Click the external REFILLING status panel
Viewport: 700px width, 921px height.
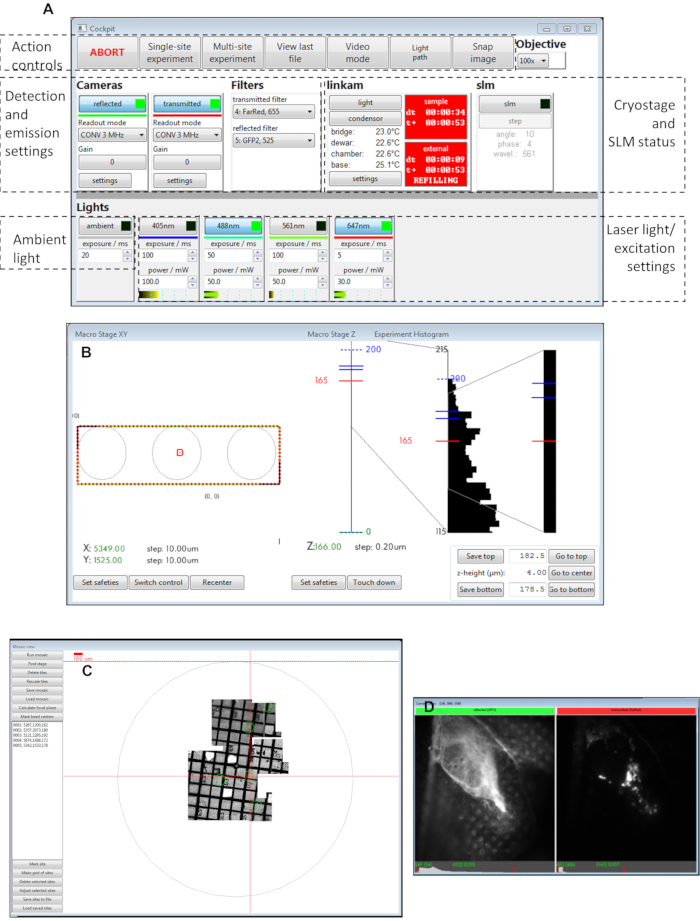[x=436, y=164]
